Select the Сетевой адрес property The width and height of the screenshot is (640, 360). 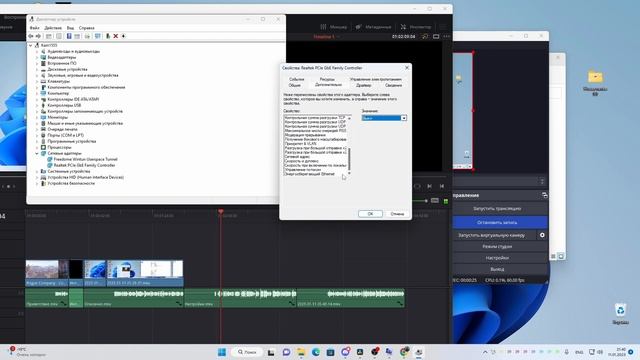pos(297,157)
